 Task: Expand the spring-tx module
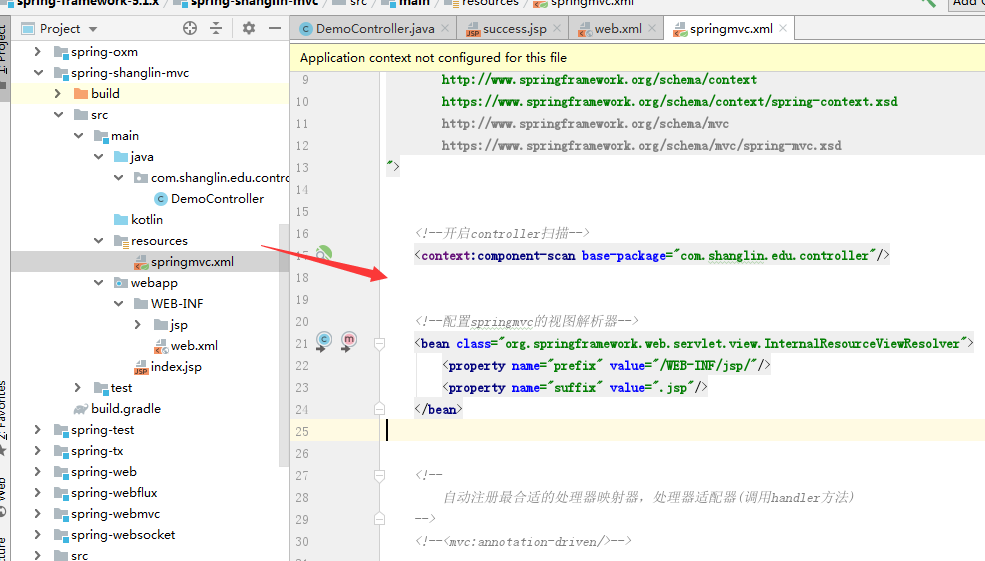(38, 451)
